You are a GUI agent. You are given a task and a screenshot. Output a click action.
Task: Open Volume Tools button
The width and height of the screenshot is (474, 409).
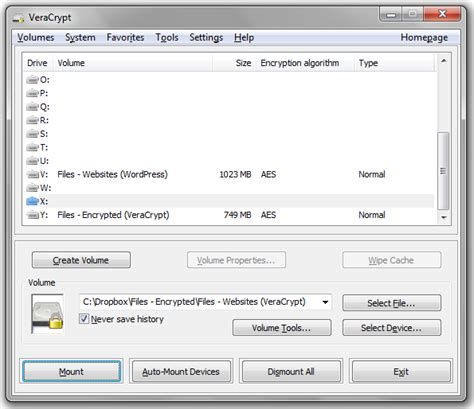(x=282, y=328)
